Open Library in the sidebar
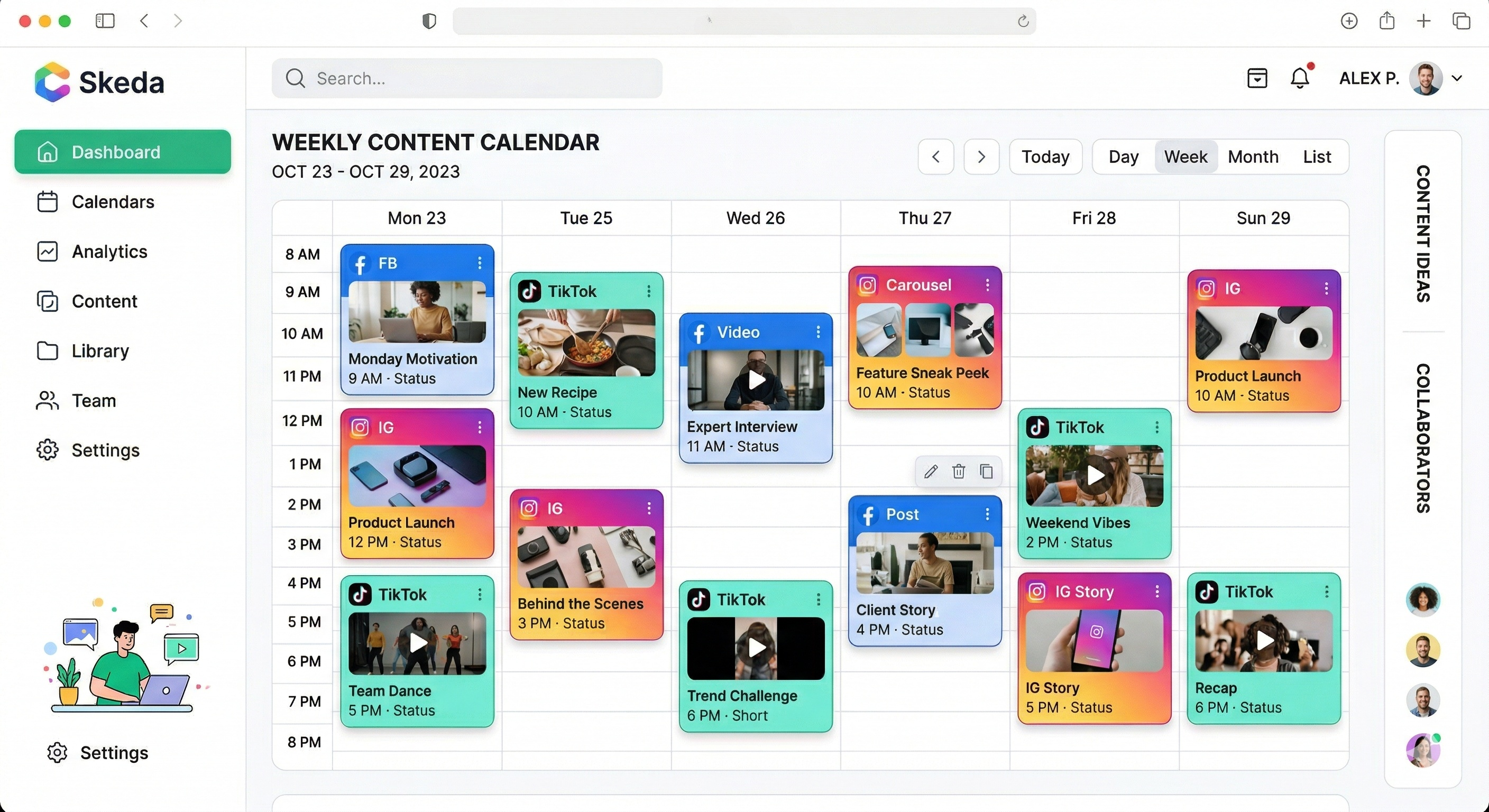Image resolution: width=1489 pixels, height=812 pixels. (x=100, y=351)
